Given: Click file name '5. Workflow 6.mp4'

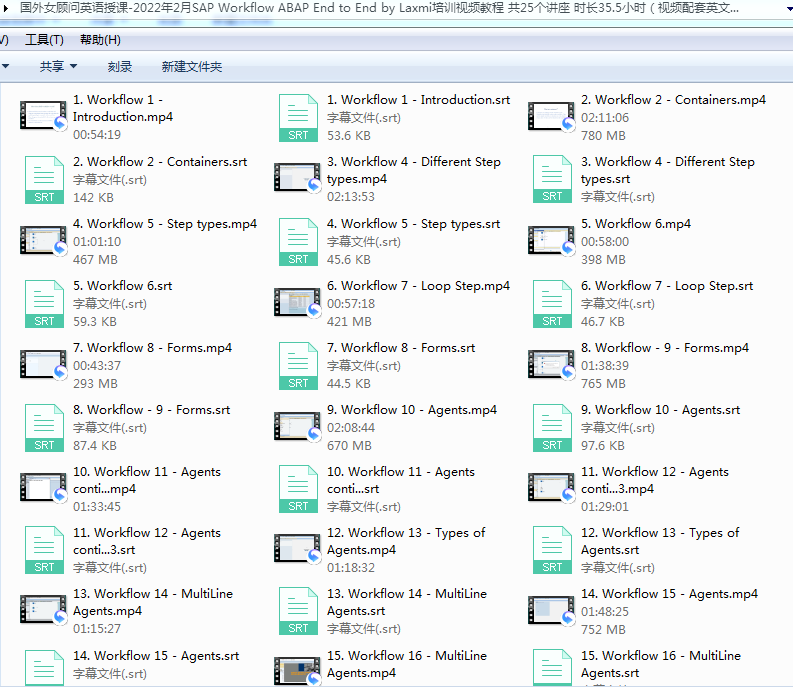Looking at the screenshot, I should pos(636,224).
